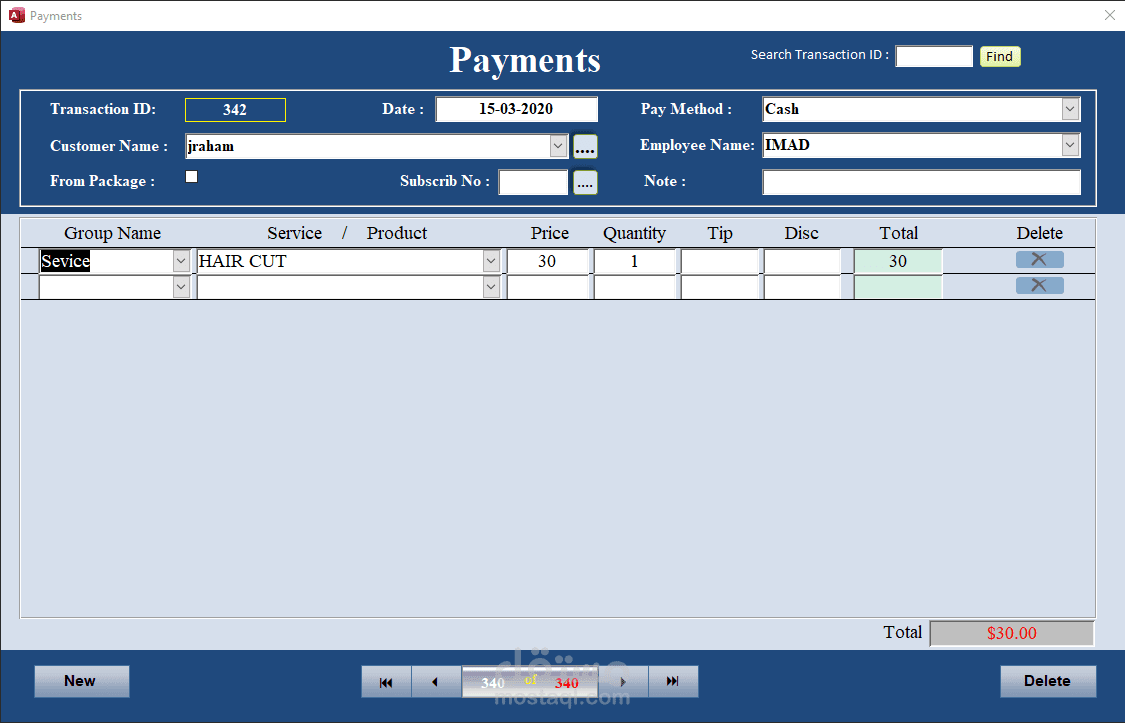
Task: Click the Note input field
Action: coord(921,182)
